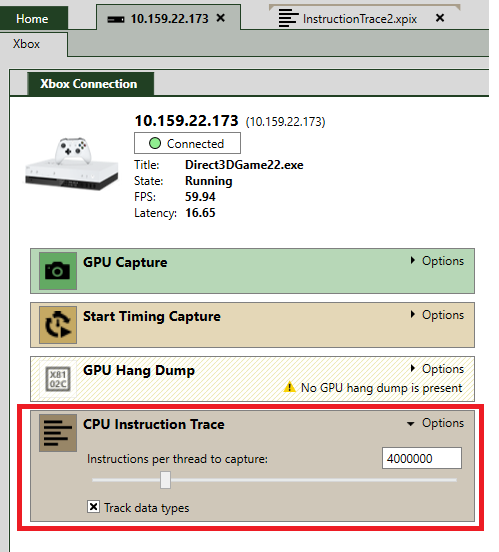Click the bold 10.159.22.173 console name heading
This screenshot has height=552, width=499.
[x=187, y=121]
